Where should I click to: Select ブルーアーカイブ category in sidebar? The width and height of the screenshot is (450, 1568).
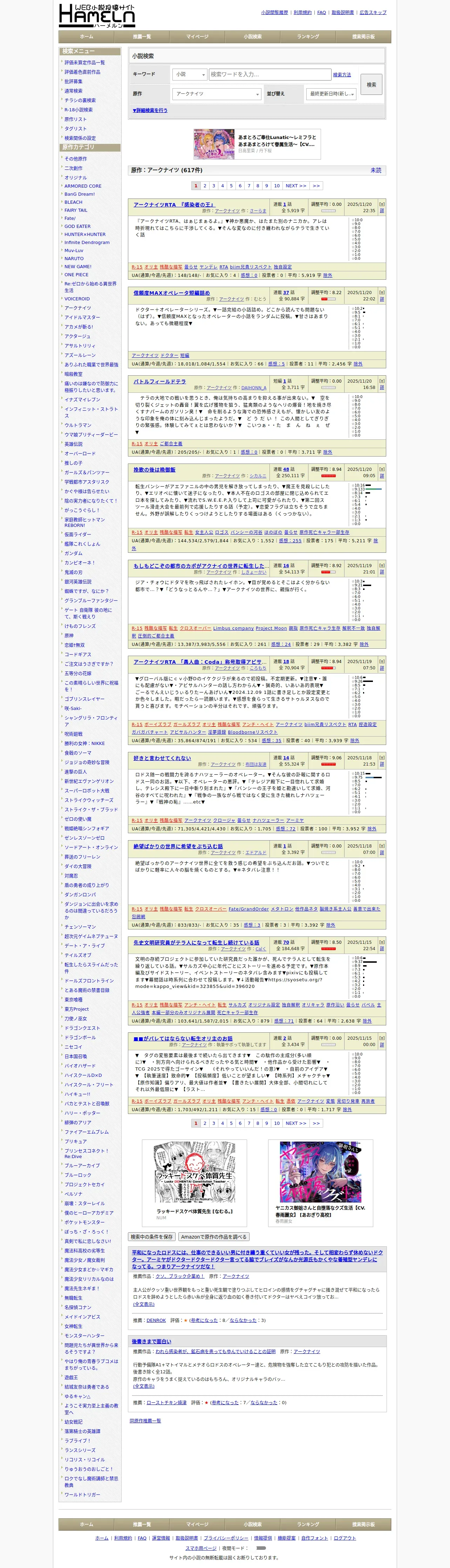point(82,1165)
